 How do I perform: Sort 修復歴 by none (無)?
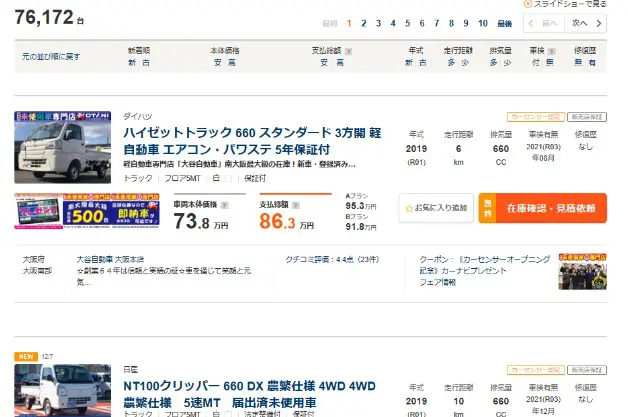[578, 63]
